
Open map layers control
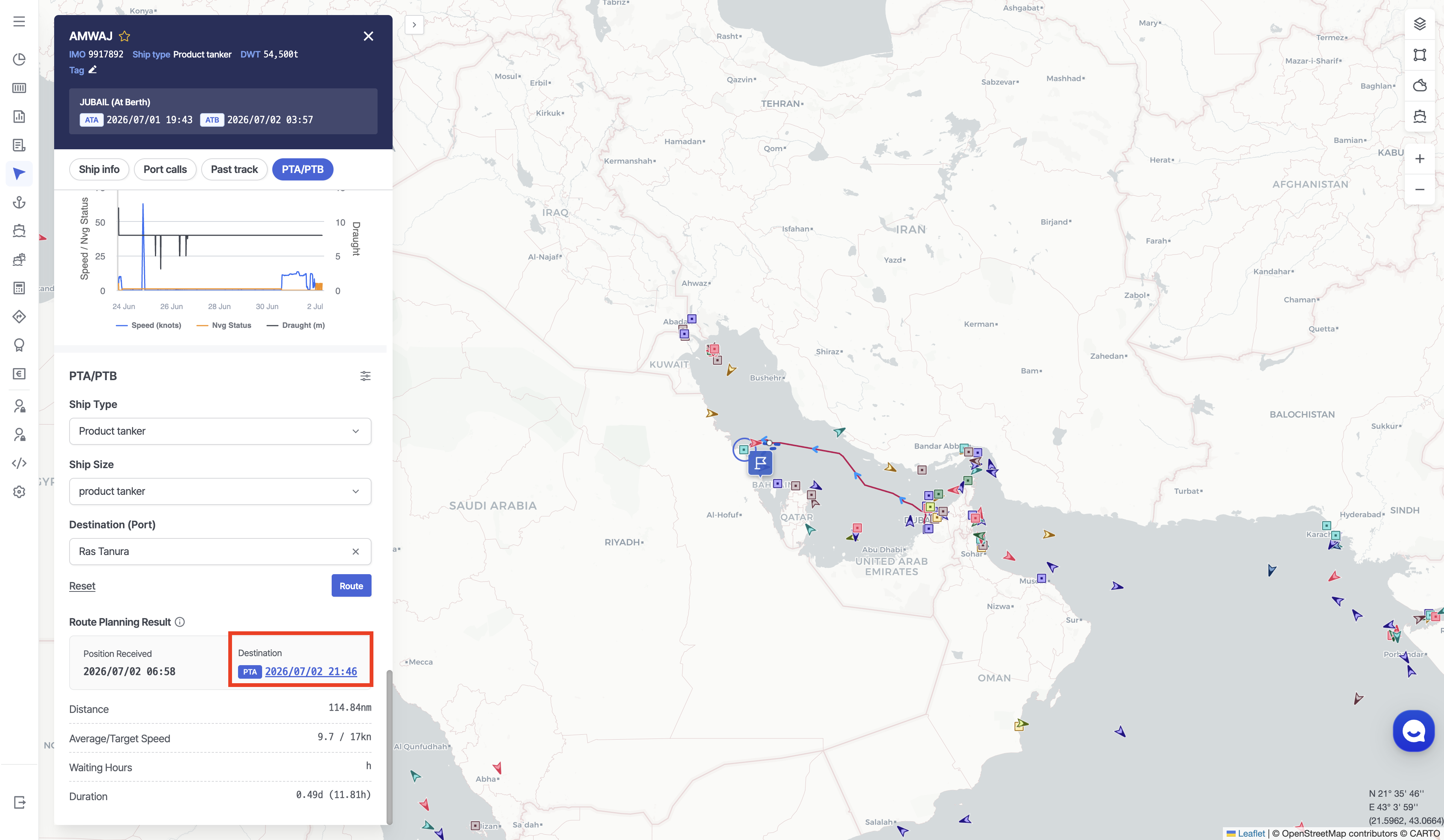(1419, 24)
